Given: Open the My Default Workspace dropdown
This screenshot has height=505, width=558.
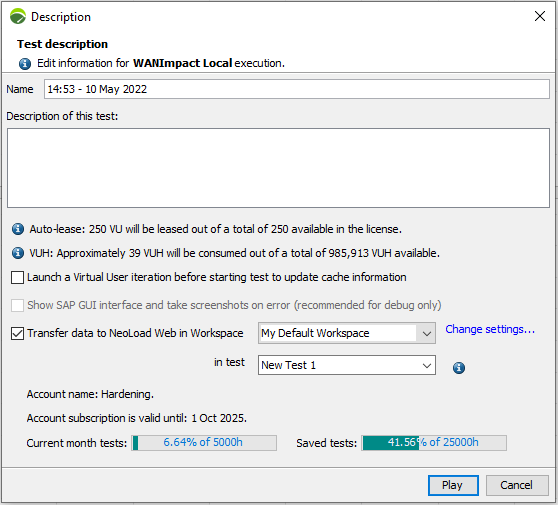Looking at the screenshot, I should point(347,333).
